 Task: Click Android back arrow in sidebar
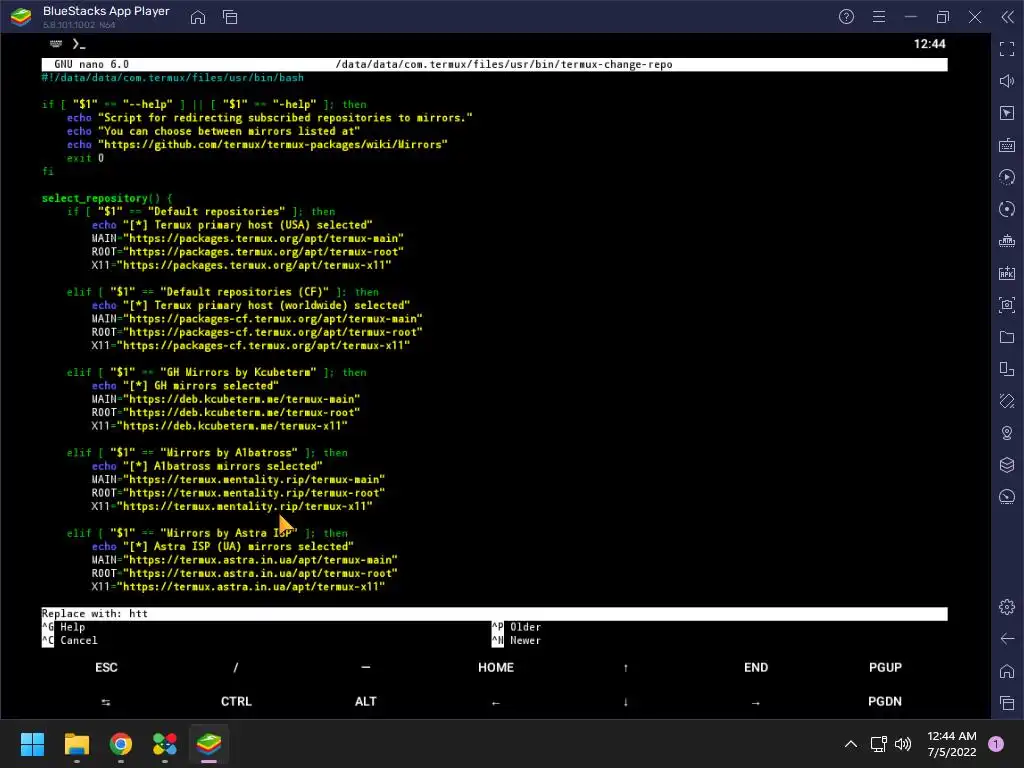click(1007, 639)
